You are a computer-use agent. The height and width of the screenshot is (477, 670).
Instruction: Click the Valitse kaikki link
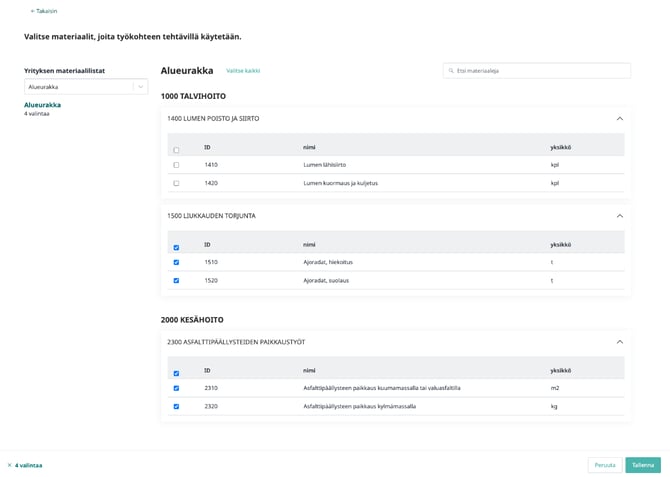[243, 71]
